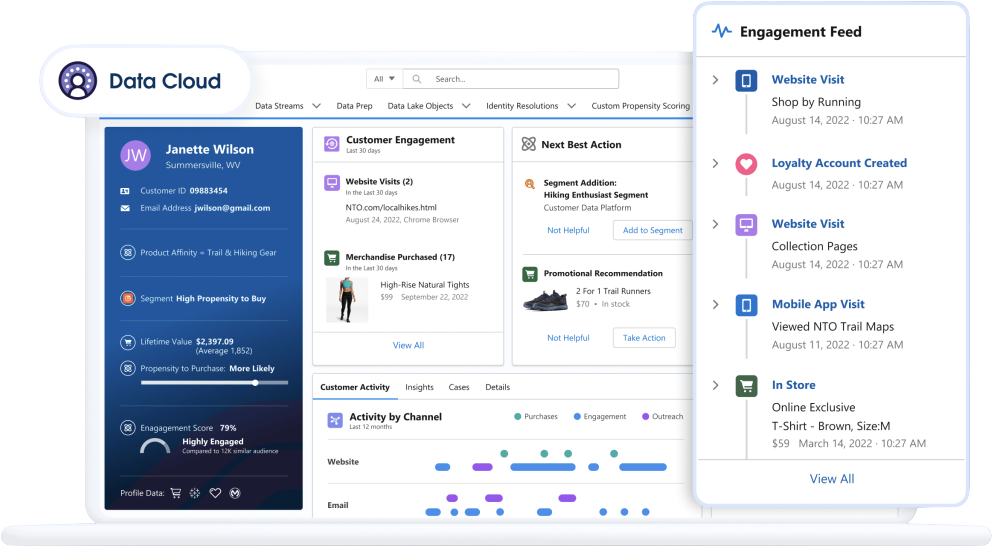This screenshot has height=547, width=992.
Task: Click the Propensity to Purchase icon
Action: 128,368
